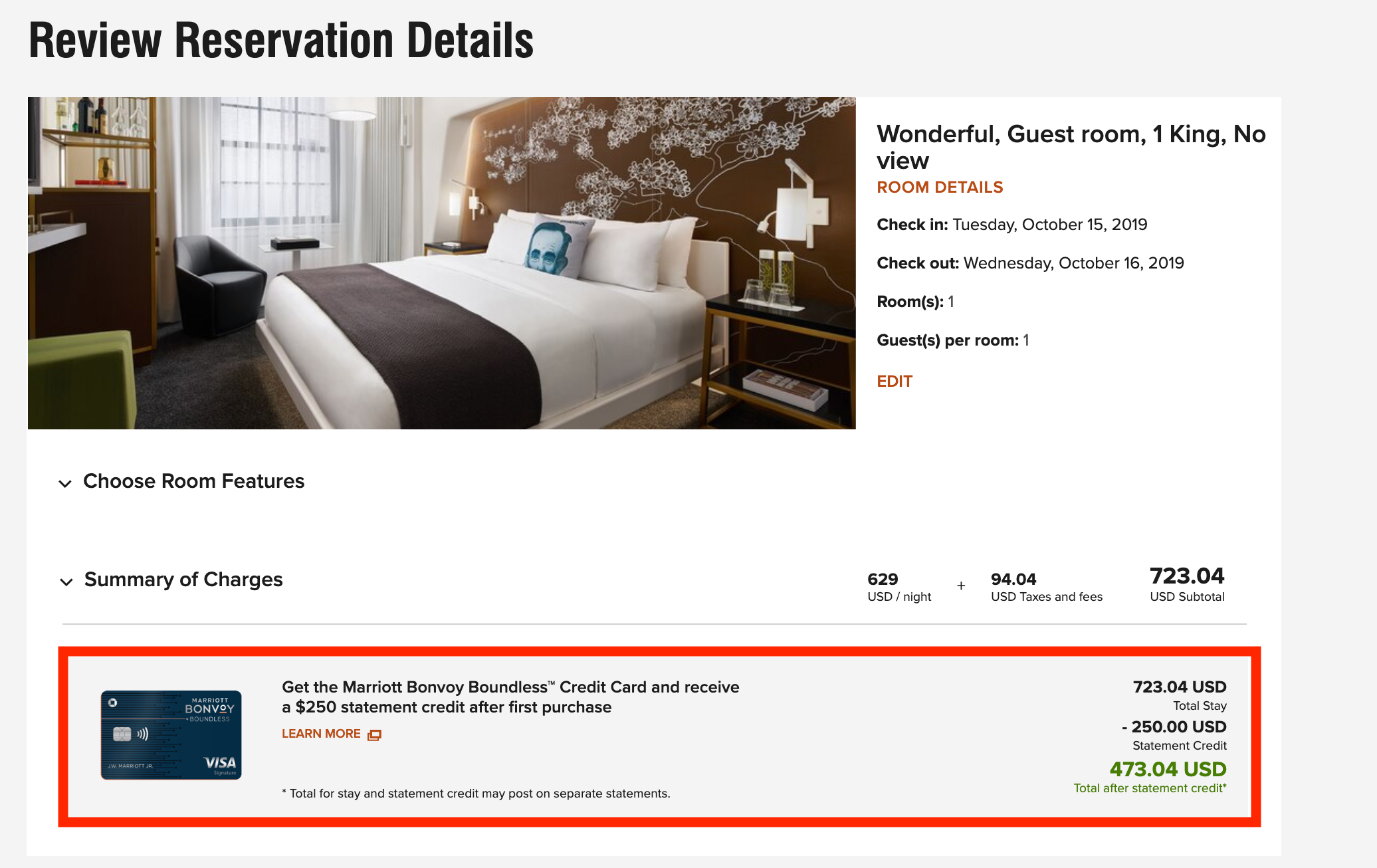Click the Check out date line
The image size is (1377, 868).
click(1029, 263)
